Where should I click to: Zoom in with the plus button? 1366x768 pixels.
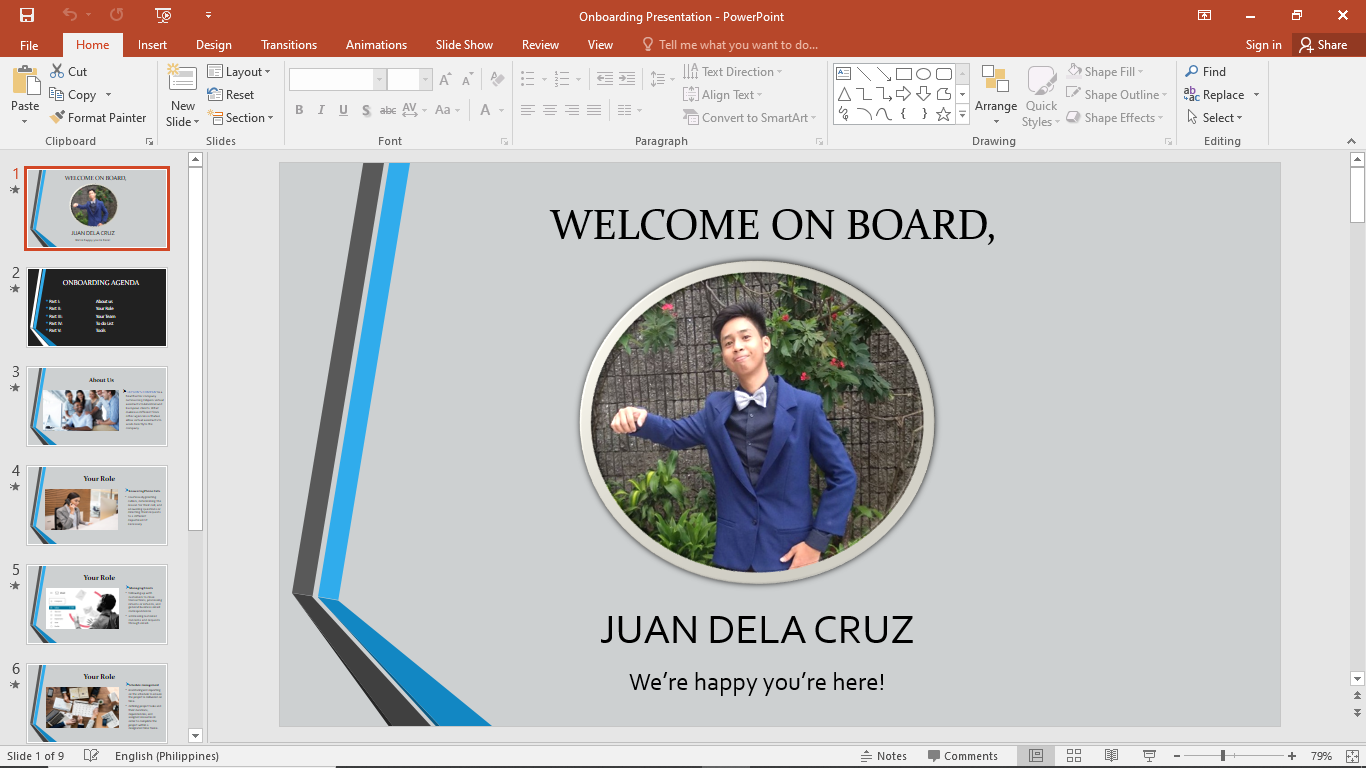(x=1292, y=756)
